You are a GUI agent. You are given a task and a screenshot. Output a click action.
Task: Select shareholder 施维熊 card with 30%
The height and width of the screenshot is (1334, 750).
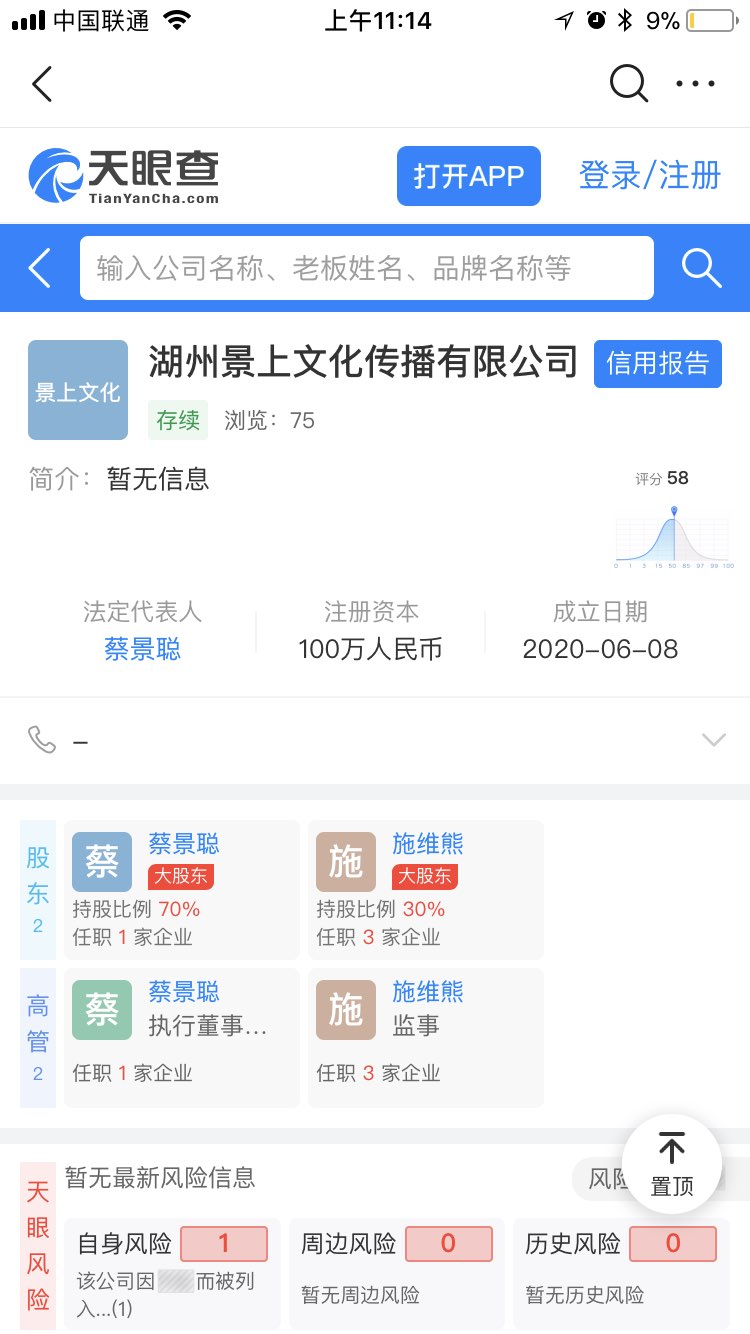pyautogui.click(x=425, y=890)
